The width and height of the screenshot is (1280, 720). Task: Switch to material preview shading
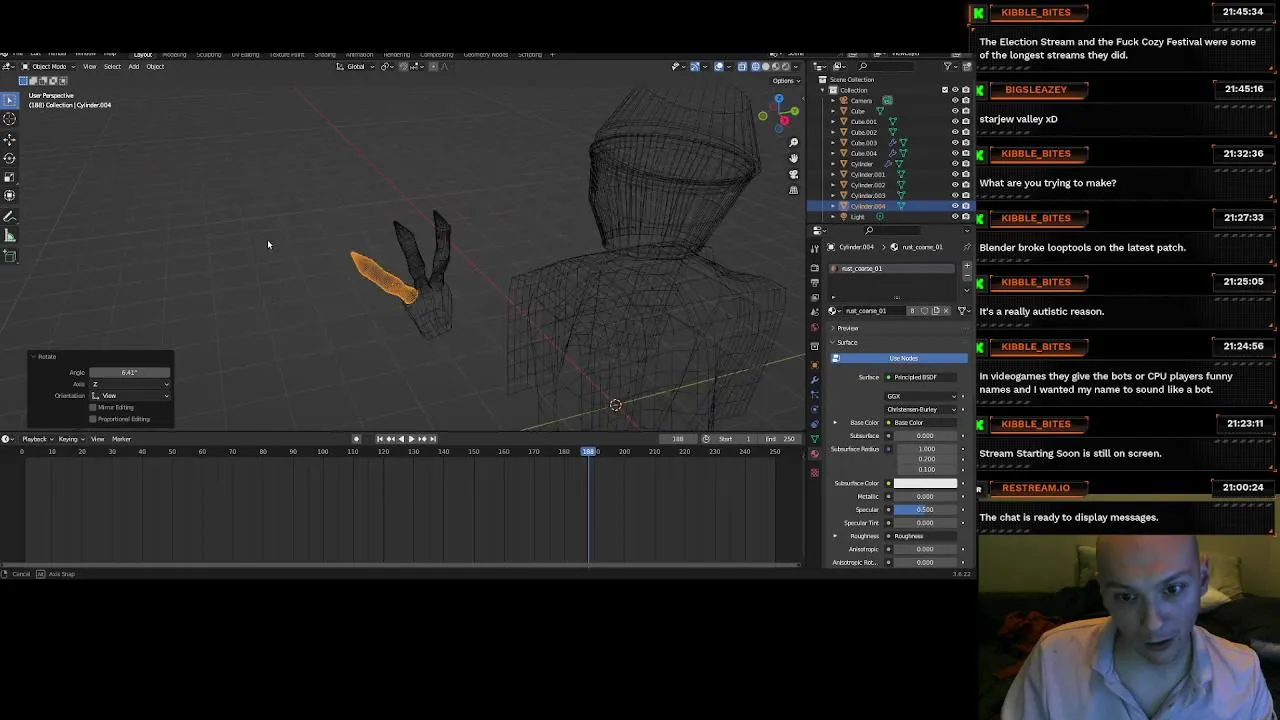pyautogui.click(x=776, y=67)
